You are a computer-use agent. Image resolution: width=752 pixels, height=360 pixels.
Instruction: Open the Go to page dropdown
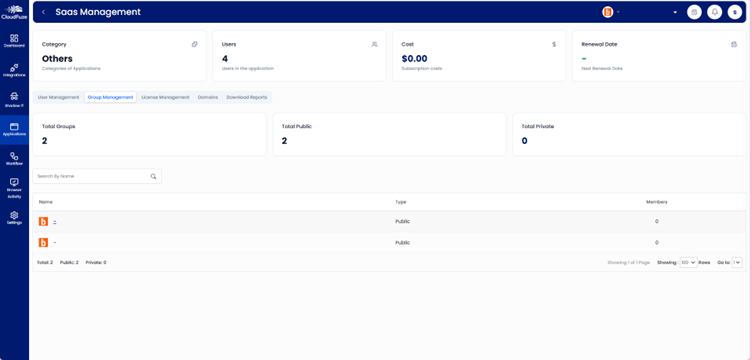(737, 262)
